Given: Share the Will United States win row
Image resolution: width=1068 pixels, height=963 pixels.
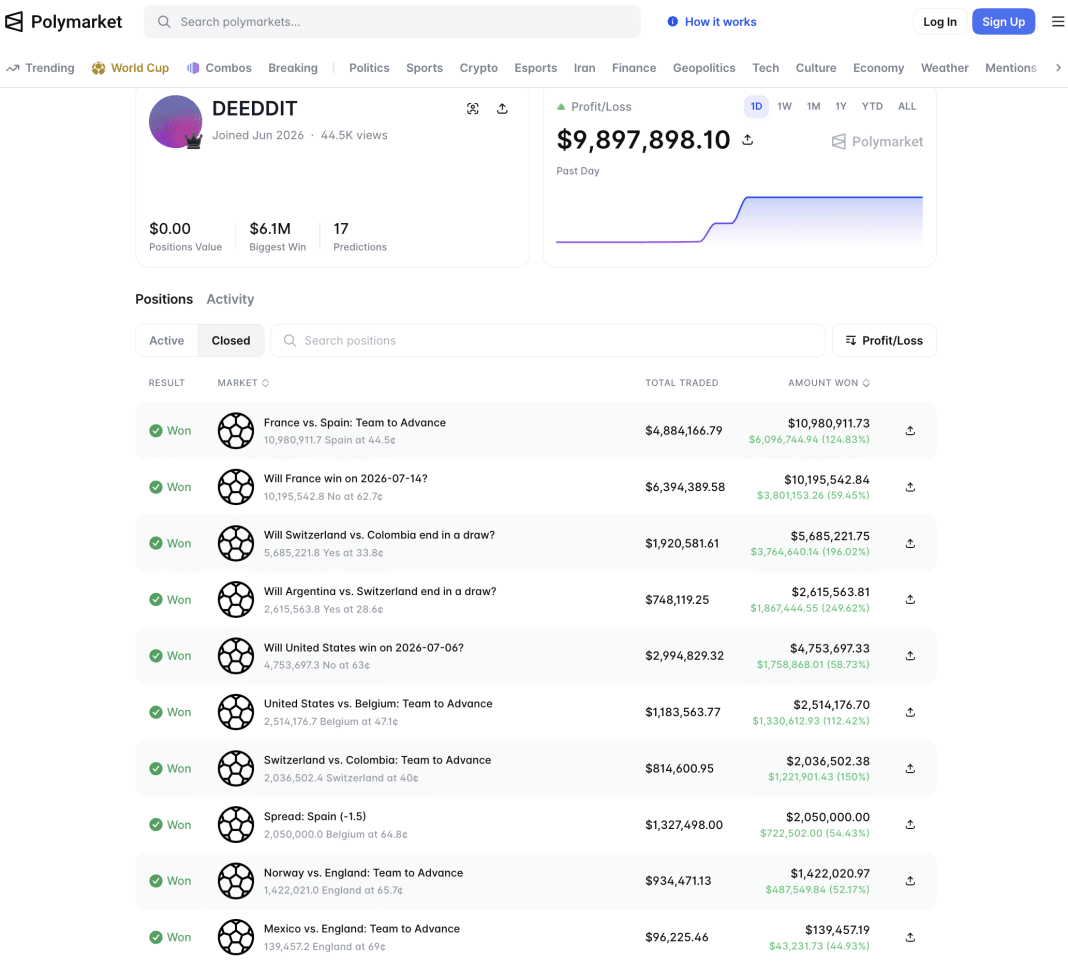Looking at the screenshot, I should tap(910, 656).
